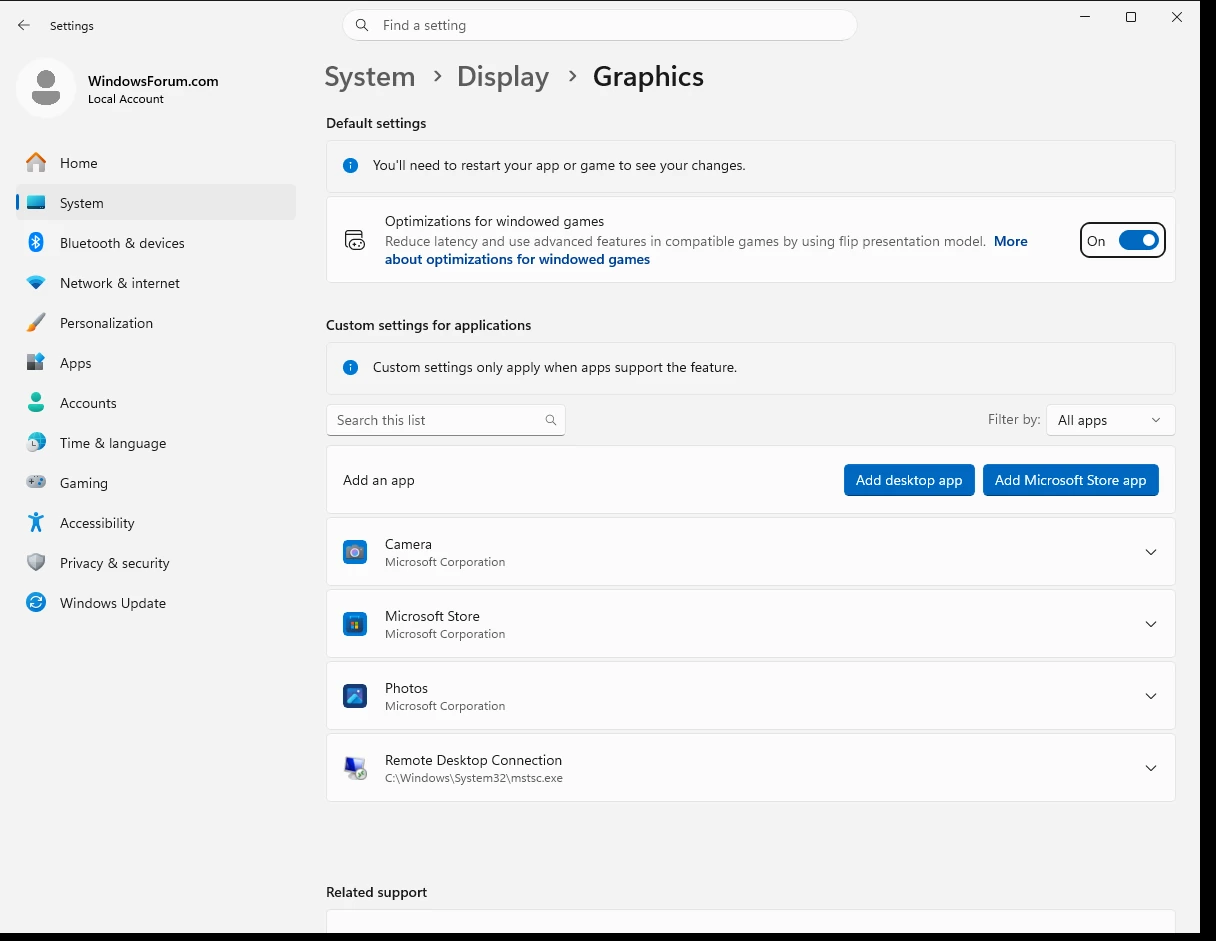1216x941 pixels.
Task: Click Time & language label
Action: click(113, 443)
